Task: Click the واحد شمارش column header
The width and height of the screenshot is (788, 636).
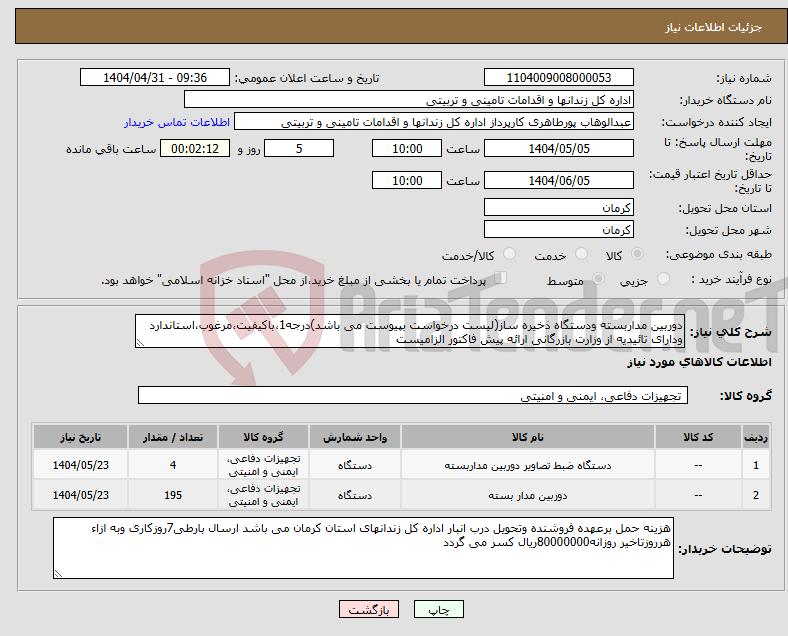Action: point(355,437)
